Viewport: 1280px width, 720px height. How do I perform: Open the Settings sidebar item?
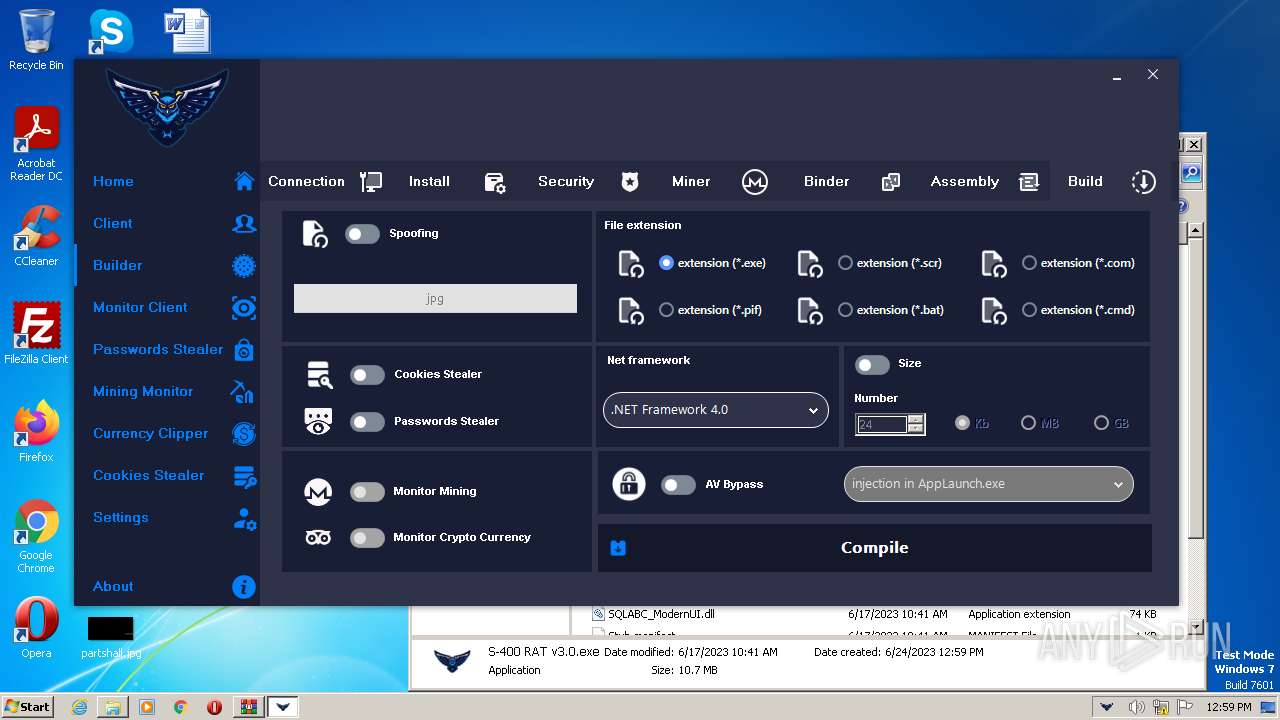tap(121, 517)
